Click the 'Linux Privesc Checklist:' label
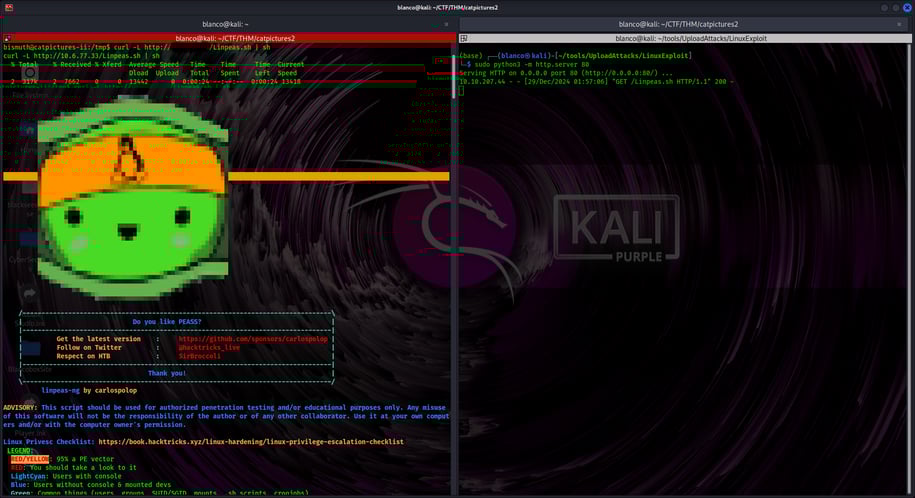The image size is (915, 498). [48, 442]
